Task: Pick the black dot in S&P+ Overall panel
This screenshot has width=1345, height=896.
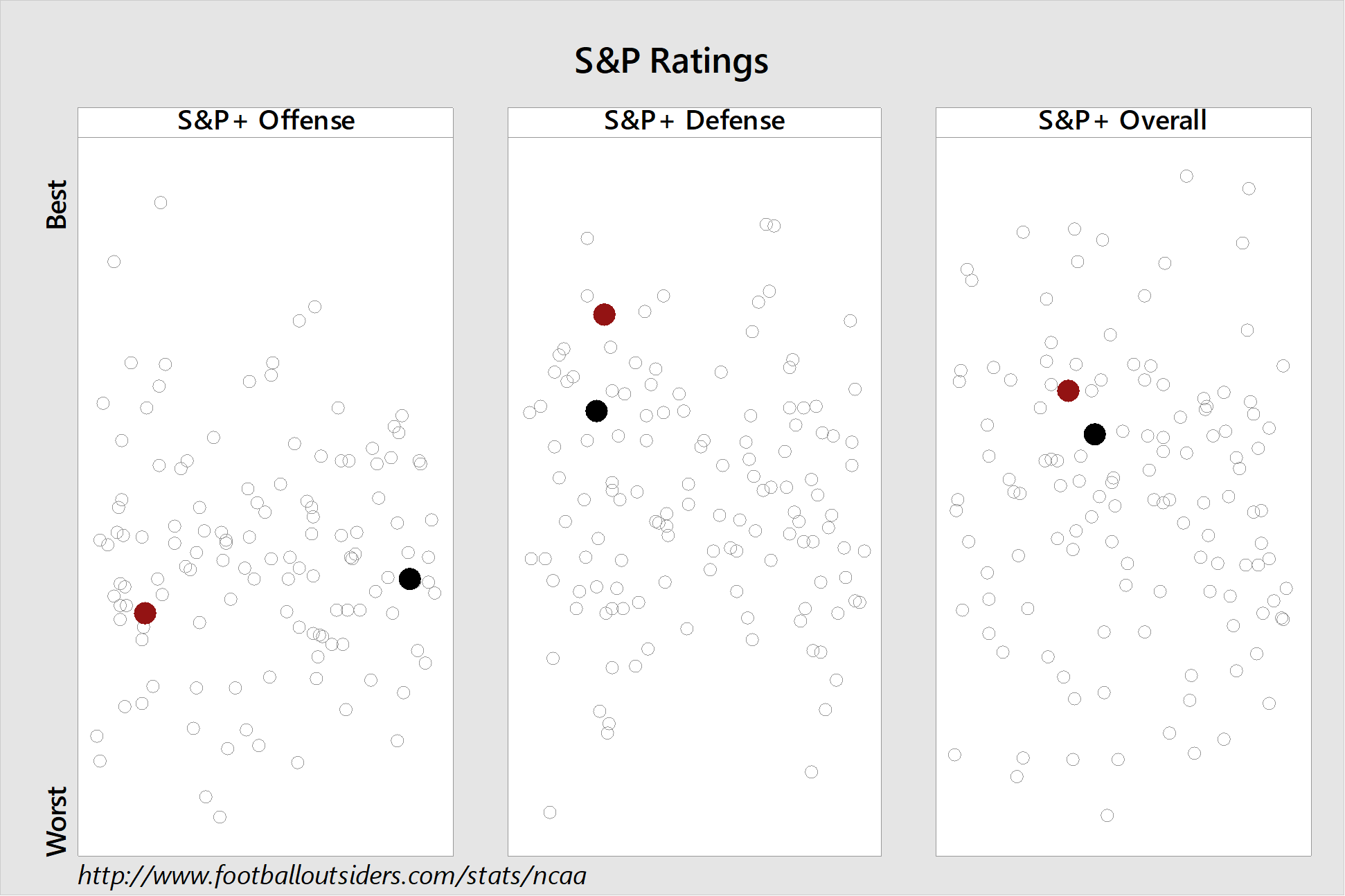Action: 1094,434
